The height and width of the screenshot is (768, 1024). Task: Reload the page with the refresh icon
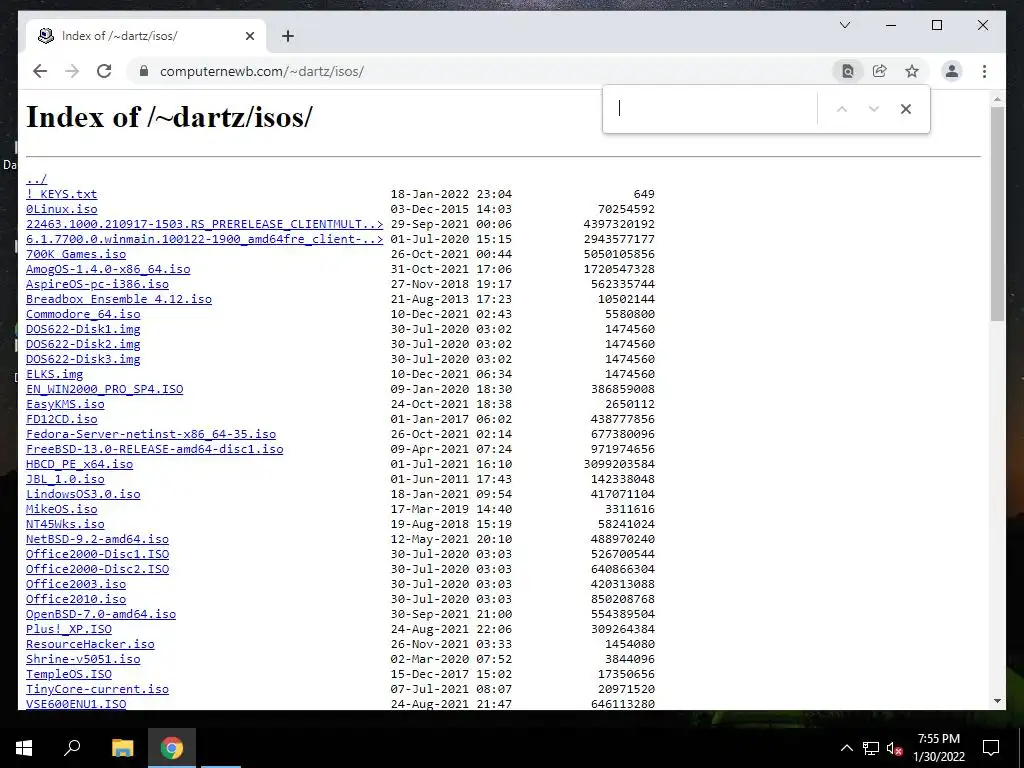pyautogui.click(x=104, y=71)
